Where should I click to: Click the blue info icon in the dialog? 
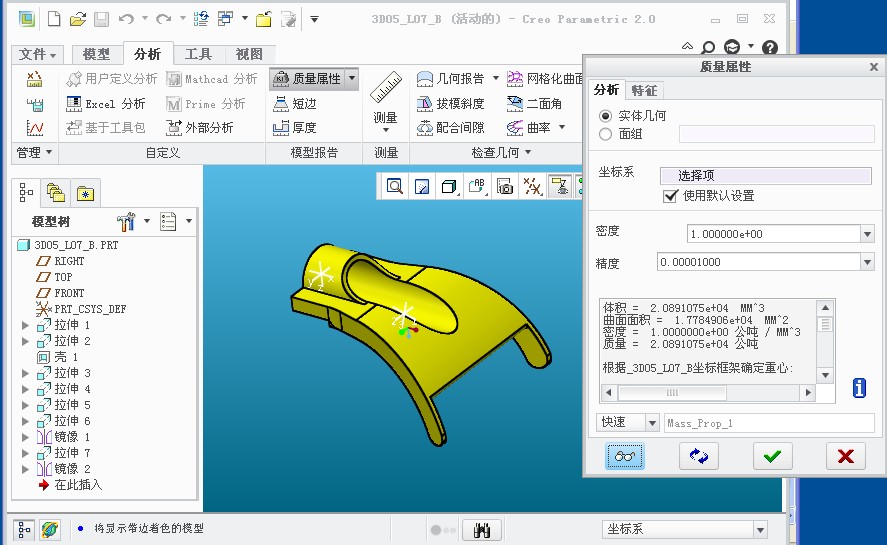(859, 388)
